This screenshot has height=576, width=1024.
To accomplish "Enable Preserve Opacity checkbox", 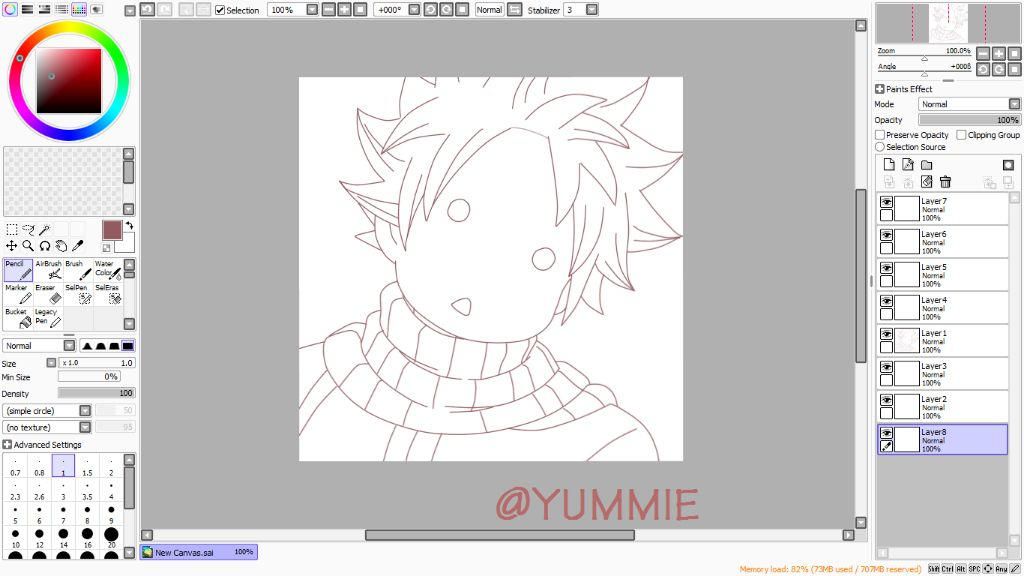I will pyautogui.click(x=880, y=135).
